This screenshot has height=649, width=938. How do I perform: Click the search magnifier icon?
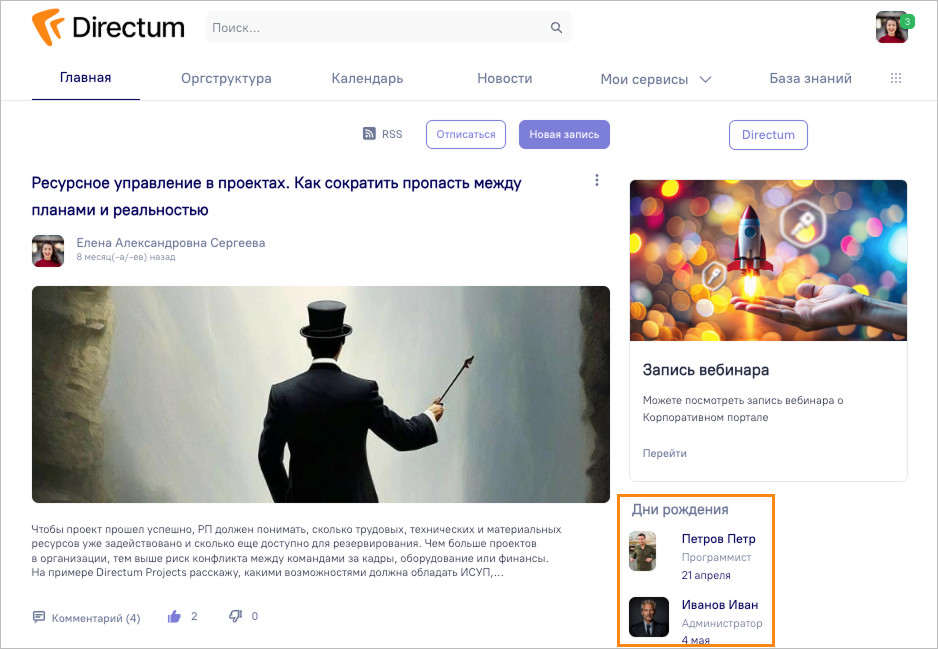556,28
